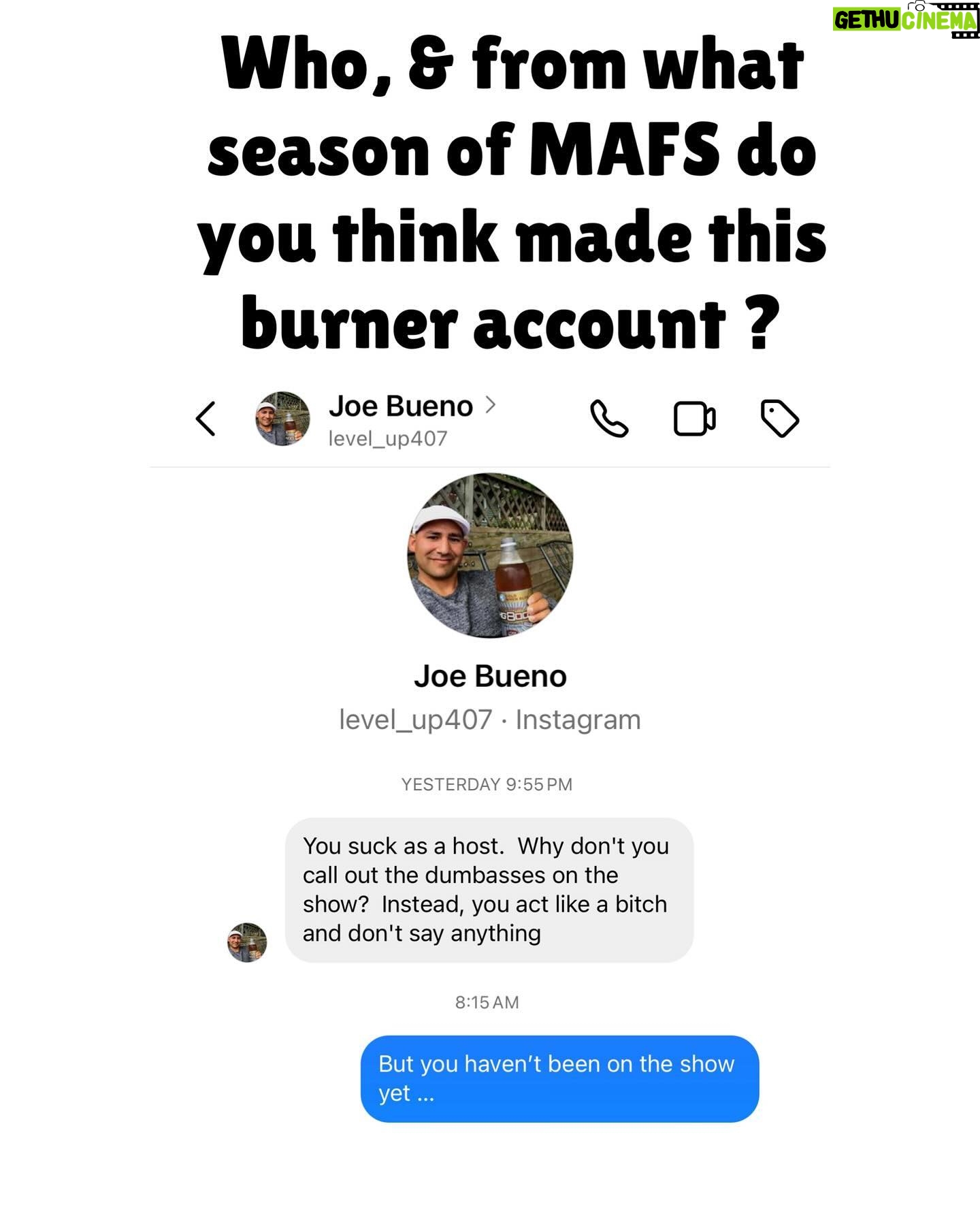Screen dimensions: 980x1205
Task: Select the gray 'You suck as a host' message
Action: pos(489,890)
